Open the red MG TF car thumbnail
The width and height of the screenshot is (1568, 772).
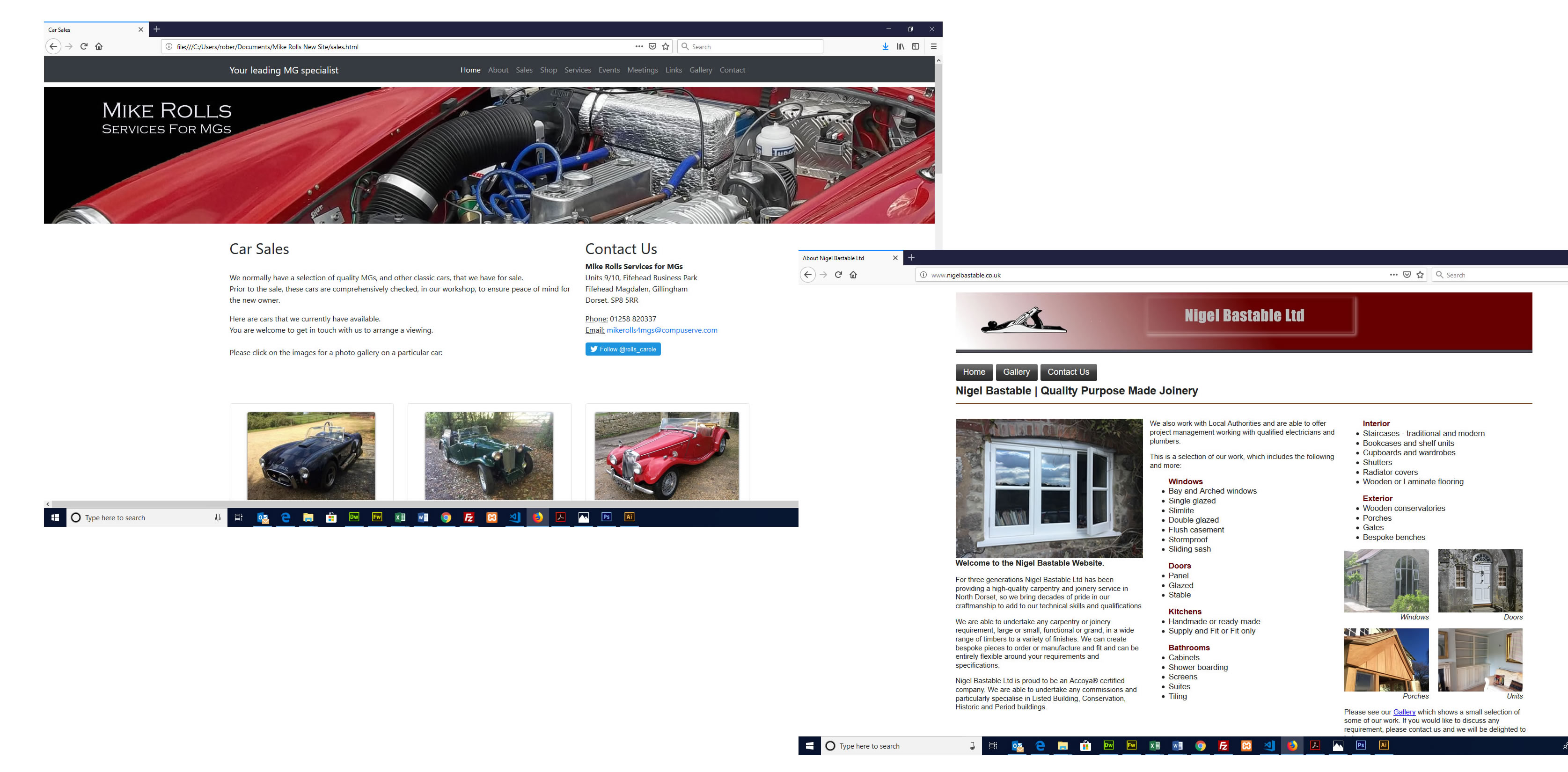click(x=667, y=456)
